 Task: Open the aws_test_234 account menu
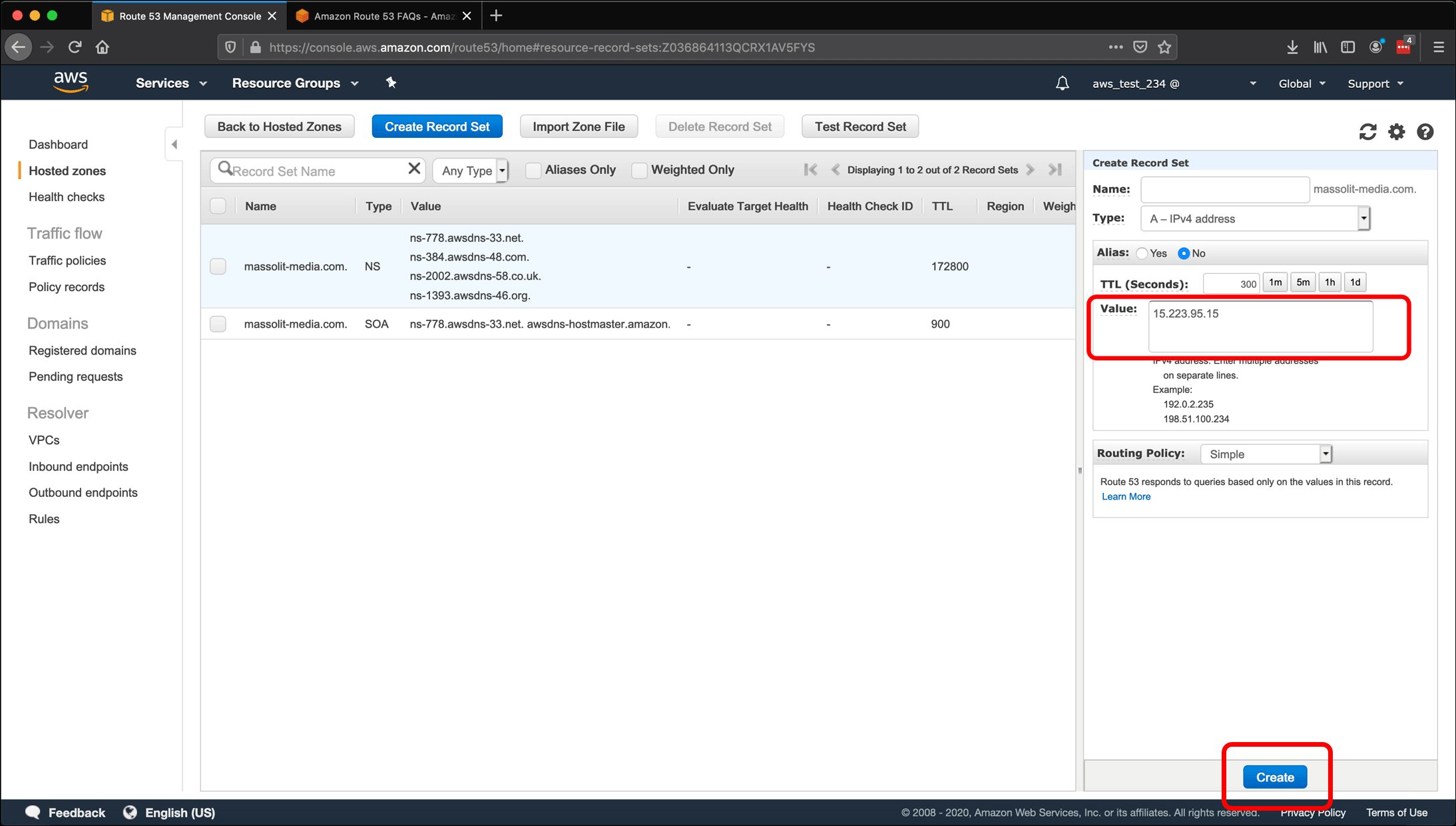tap(1174, 84)
